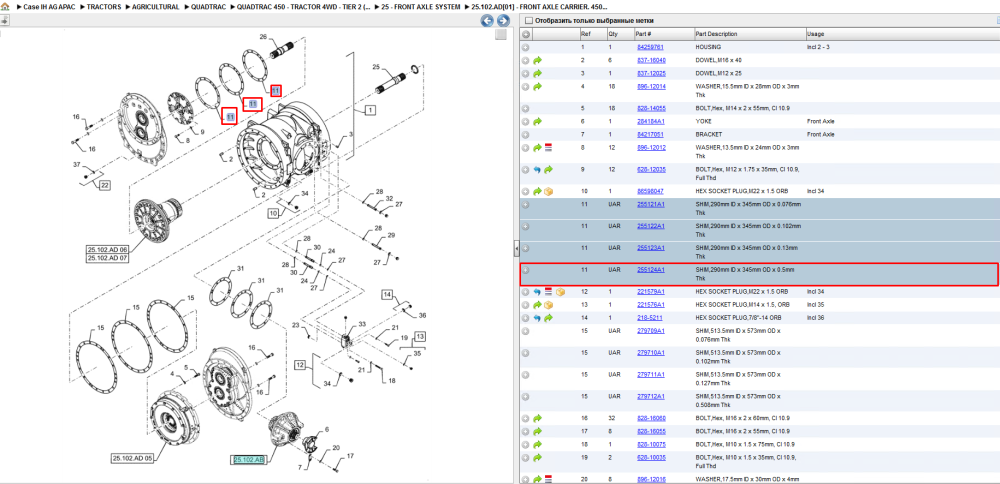Click the blue back-arrow icon on part 221579A1 row
The width and height of the screenshot is (1000, 484).
coord(537,292)
